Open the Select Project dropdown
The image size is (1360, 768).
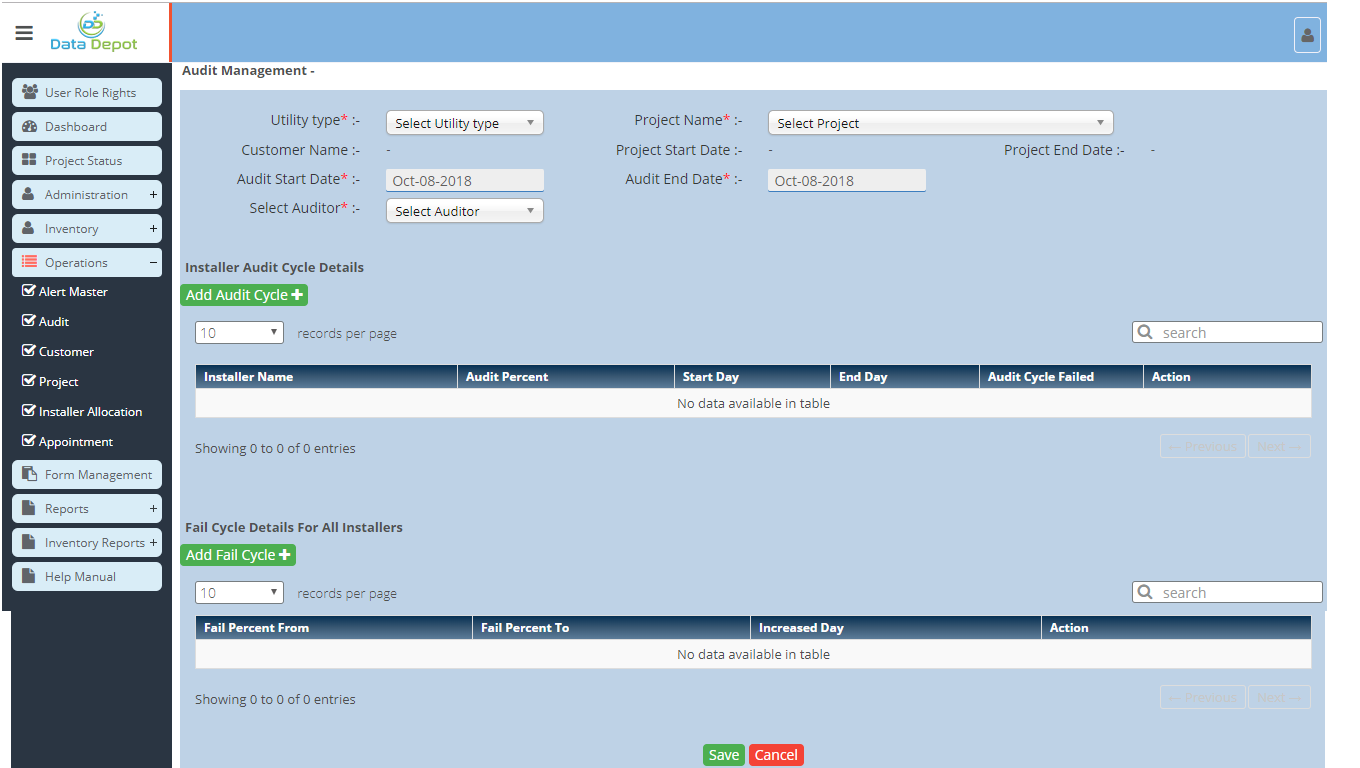[940, 123]
